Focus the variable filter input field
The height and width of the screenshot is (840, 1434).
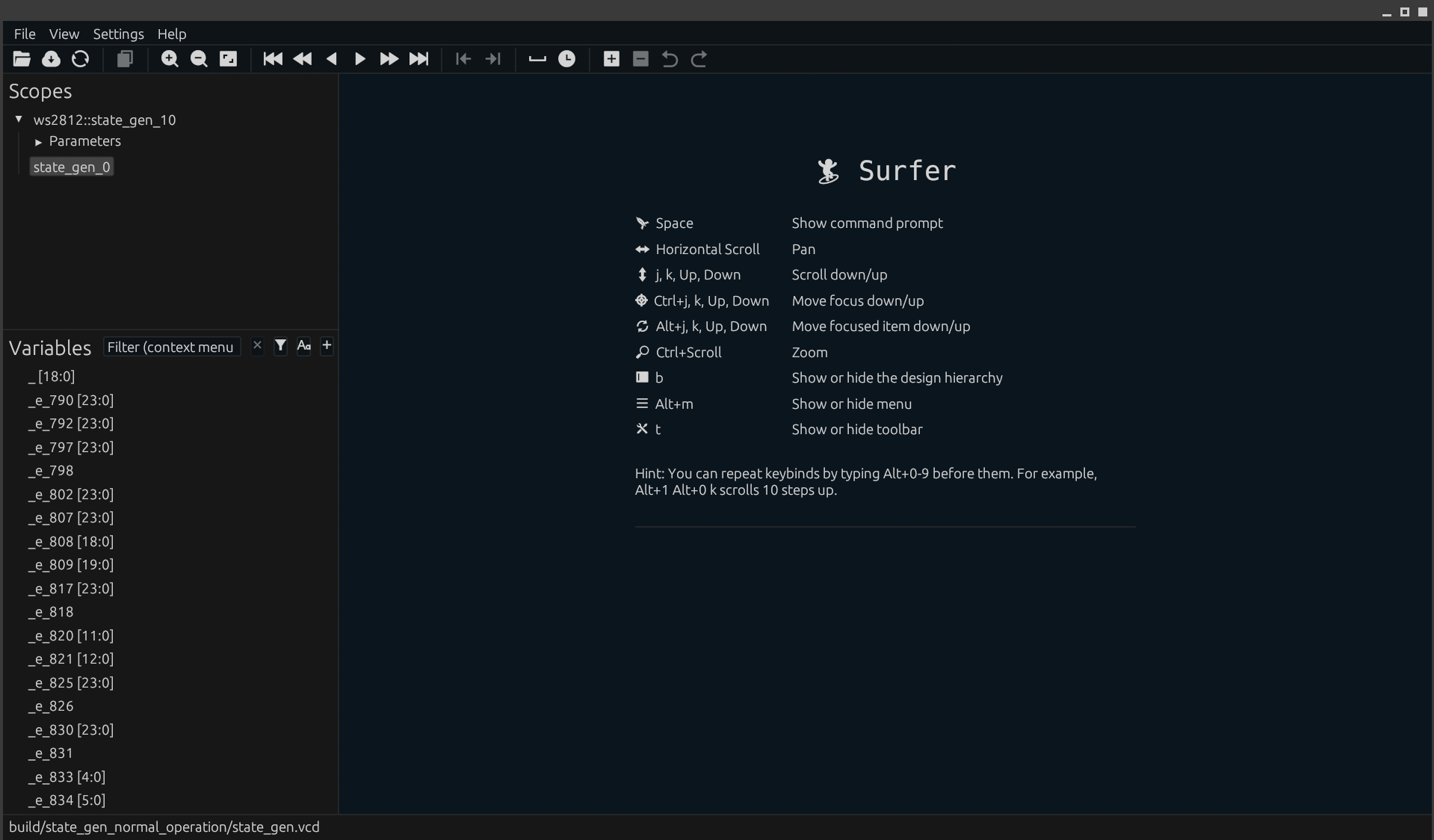[172, 347]
